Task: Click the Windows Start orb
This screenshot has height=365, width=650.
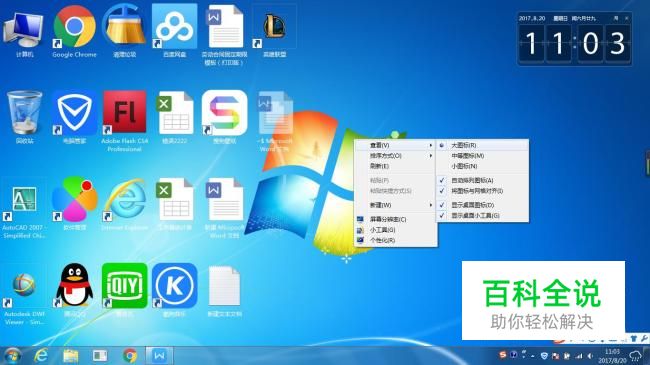Action: [x=12, y=356]
